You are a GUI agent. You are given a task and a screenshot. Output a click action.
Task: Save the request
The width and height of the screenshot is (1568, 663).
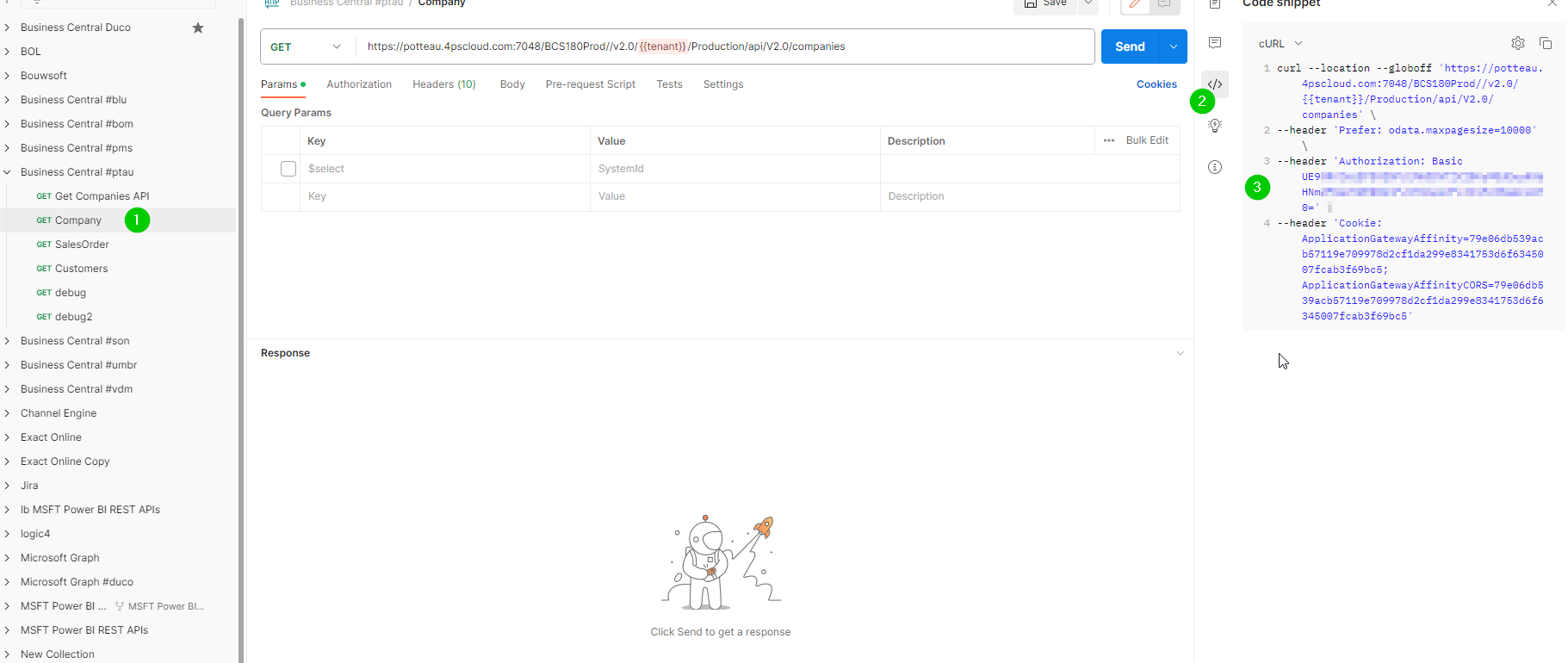coord(1045,4)
